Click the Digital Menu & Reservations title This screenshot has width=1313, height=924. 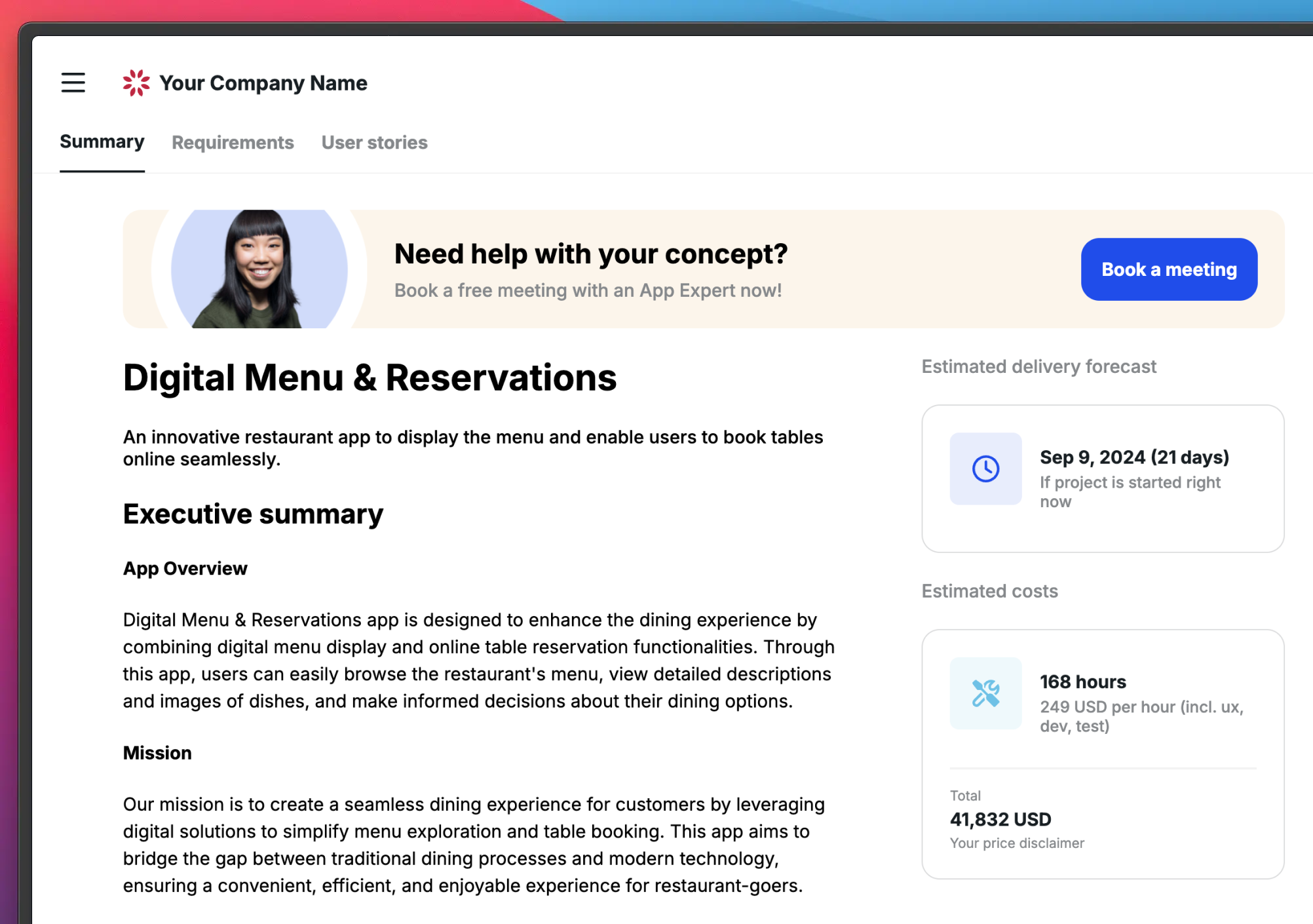click(x=370, y=377)
